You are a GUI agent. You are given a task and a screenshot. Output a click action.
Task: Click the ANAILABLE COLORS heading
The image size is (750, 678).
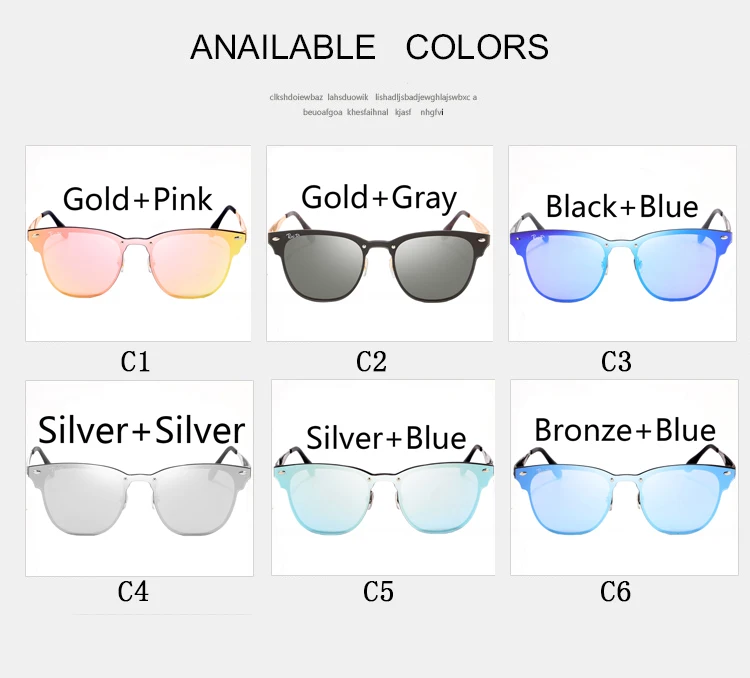pos(369,47)
